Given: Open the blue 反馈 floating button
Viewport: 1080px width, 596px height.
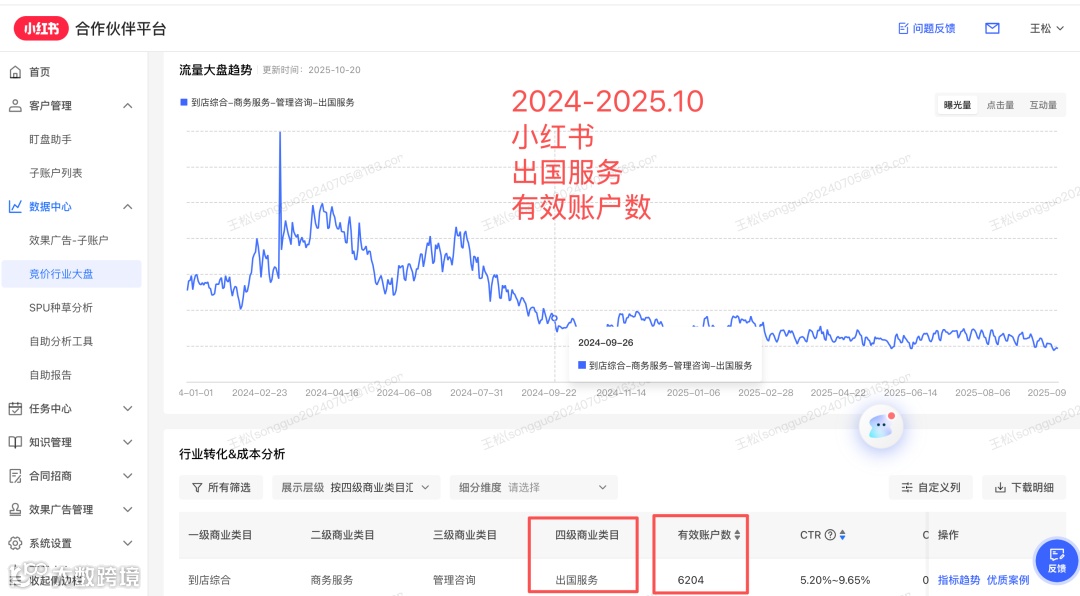Looking at the screenshot, I should [1057, 560].
